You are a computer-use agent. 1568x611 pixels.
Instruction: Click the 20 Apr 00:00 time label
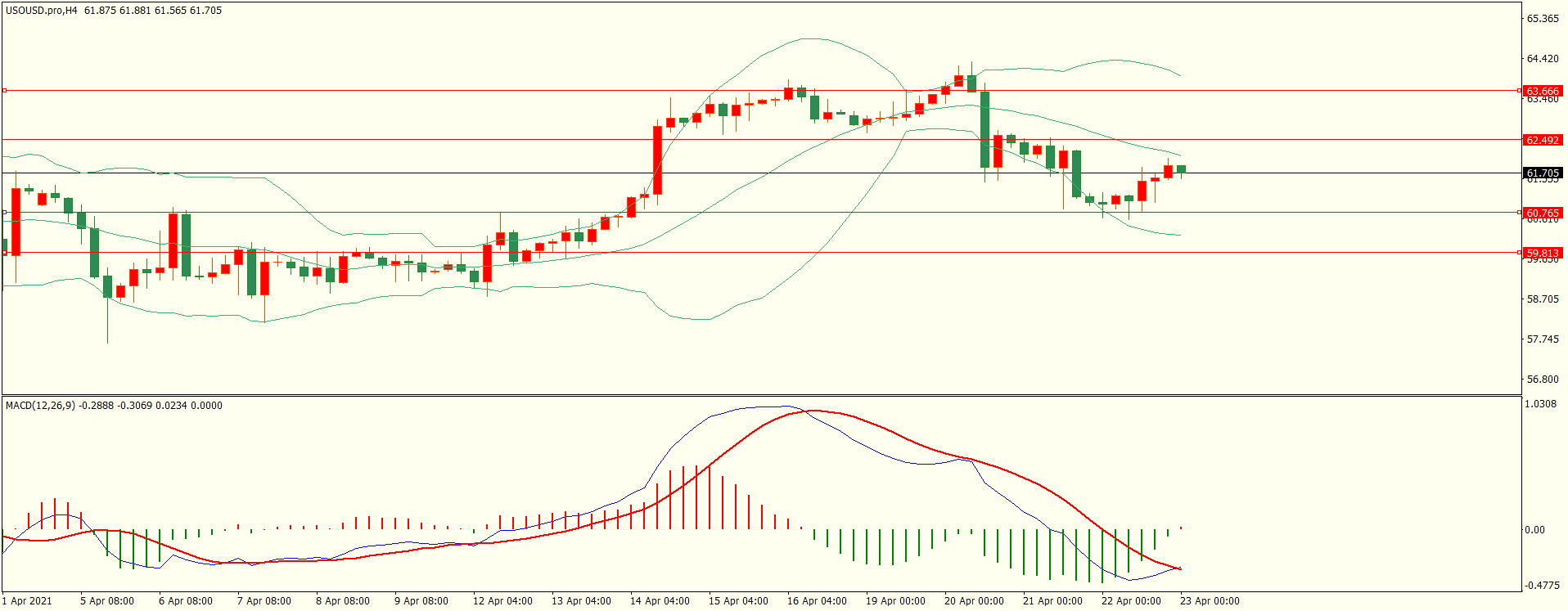974,601
